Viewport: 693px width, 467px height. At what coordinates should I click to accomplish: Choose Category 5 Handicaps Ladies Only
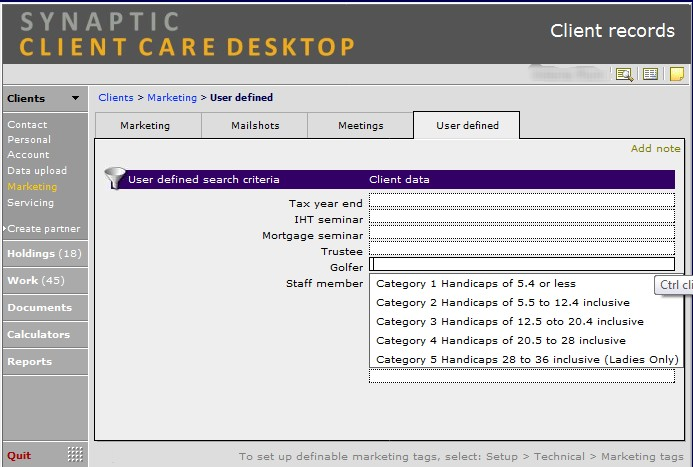[x=526, y=360]
